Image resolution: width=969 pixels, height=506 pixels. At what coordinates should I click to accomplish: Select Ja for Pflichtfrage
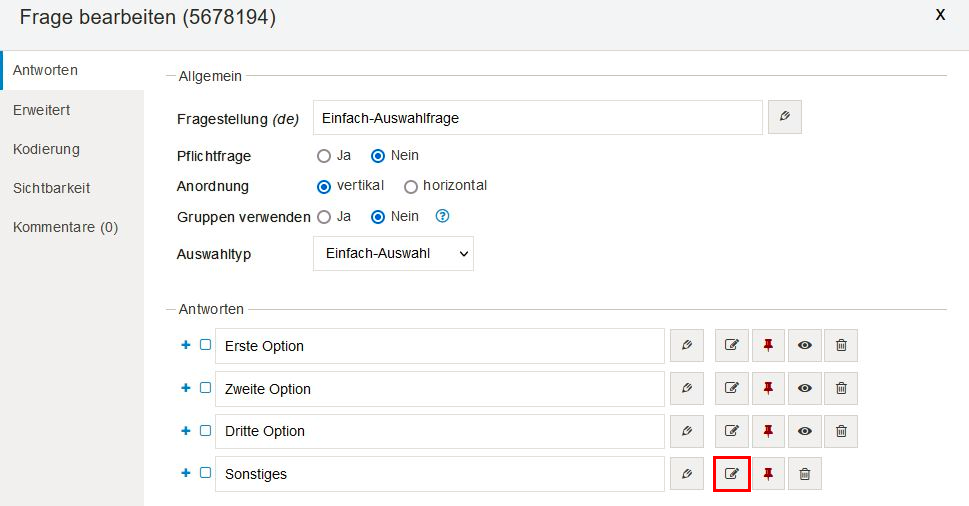[324, 156]
